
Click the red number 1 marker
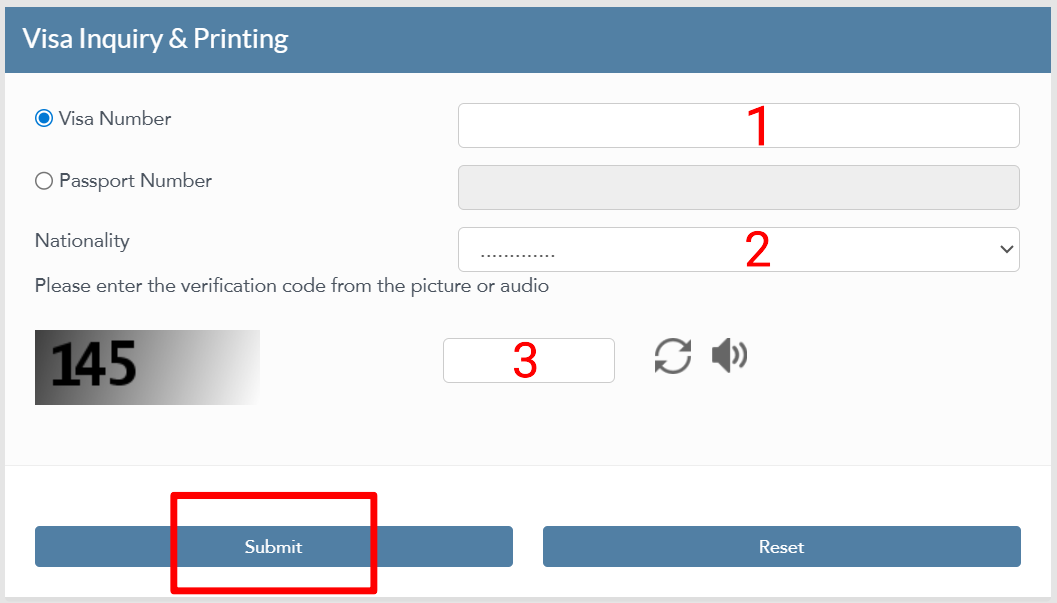point(758,127)
